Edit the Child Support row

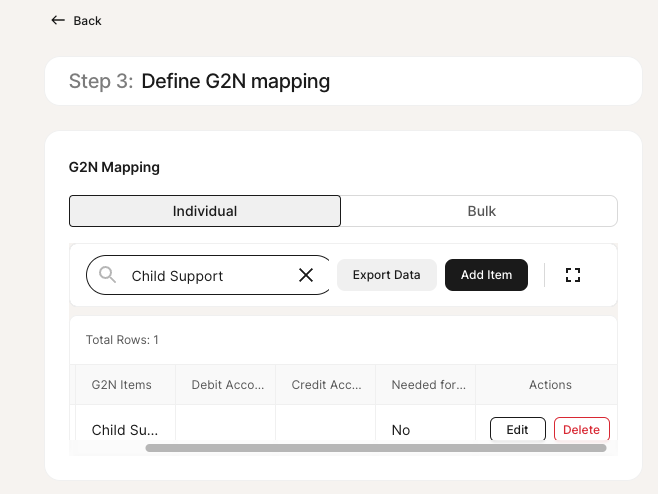518,429
